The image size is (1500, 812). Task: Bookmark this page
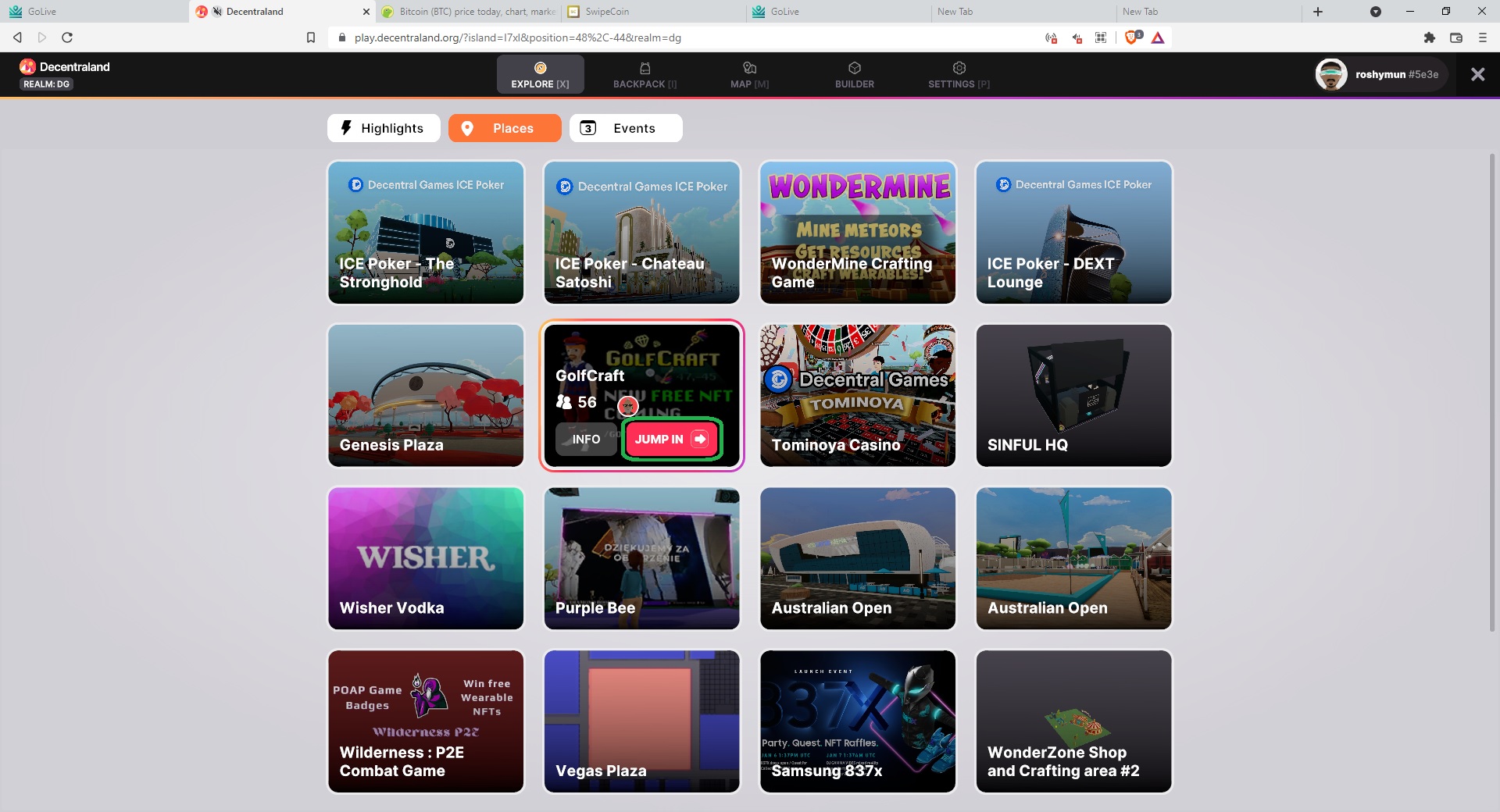[x=311, y=37]
